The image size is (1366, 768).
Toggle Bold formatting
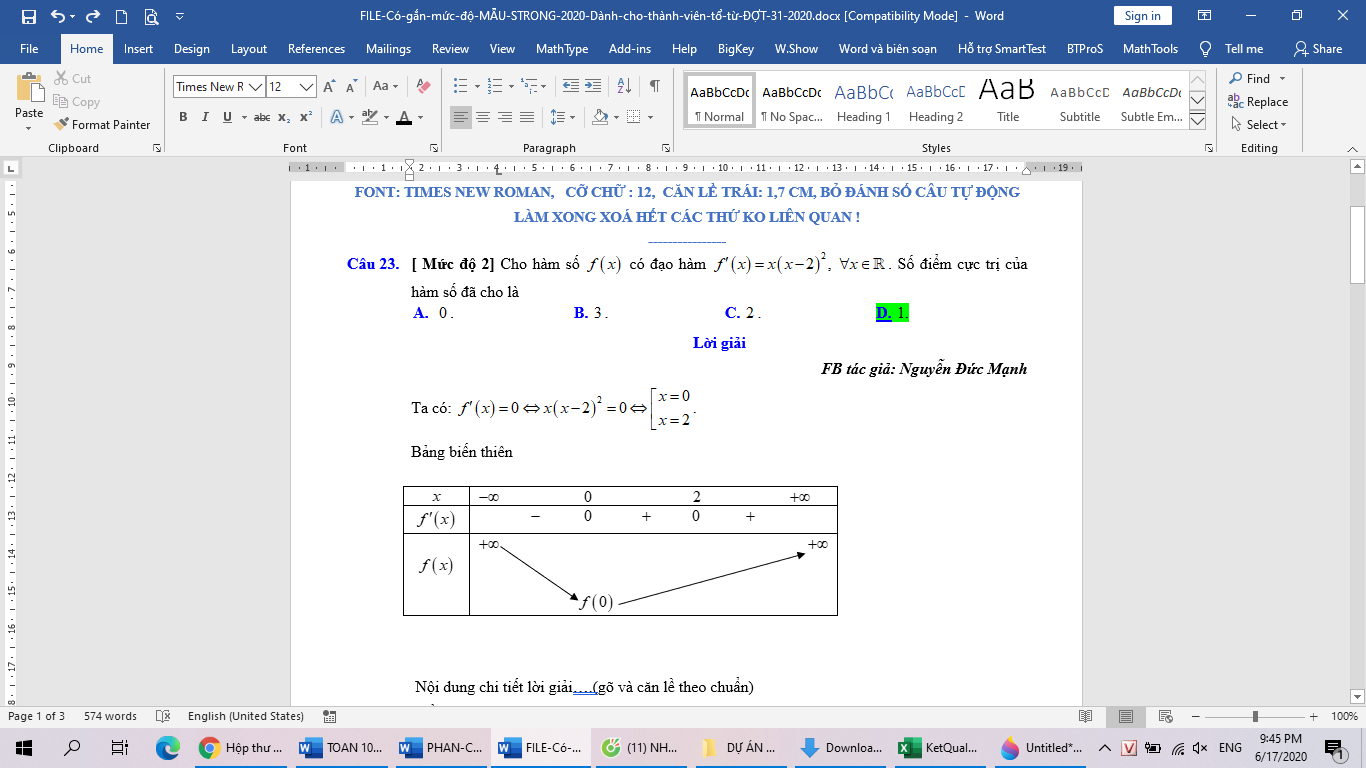point(183,117)
